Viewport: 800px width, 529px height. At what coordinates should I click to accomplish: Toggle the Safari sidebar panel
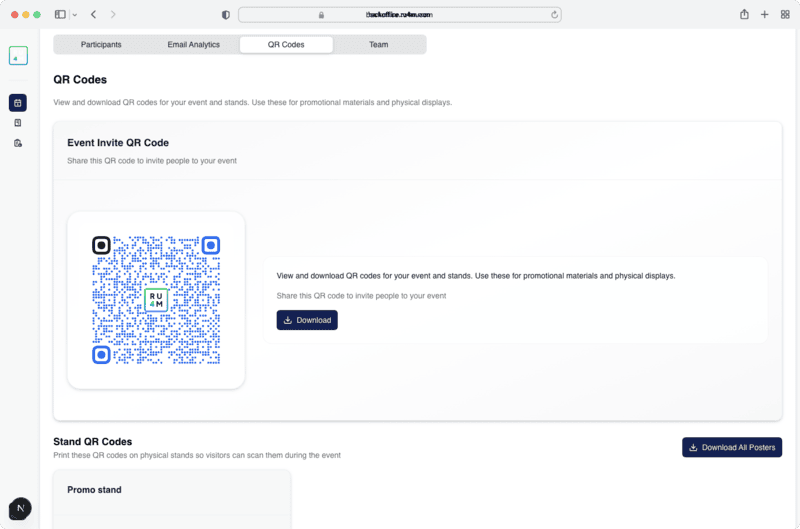tap(60, 15)
